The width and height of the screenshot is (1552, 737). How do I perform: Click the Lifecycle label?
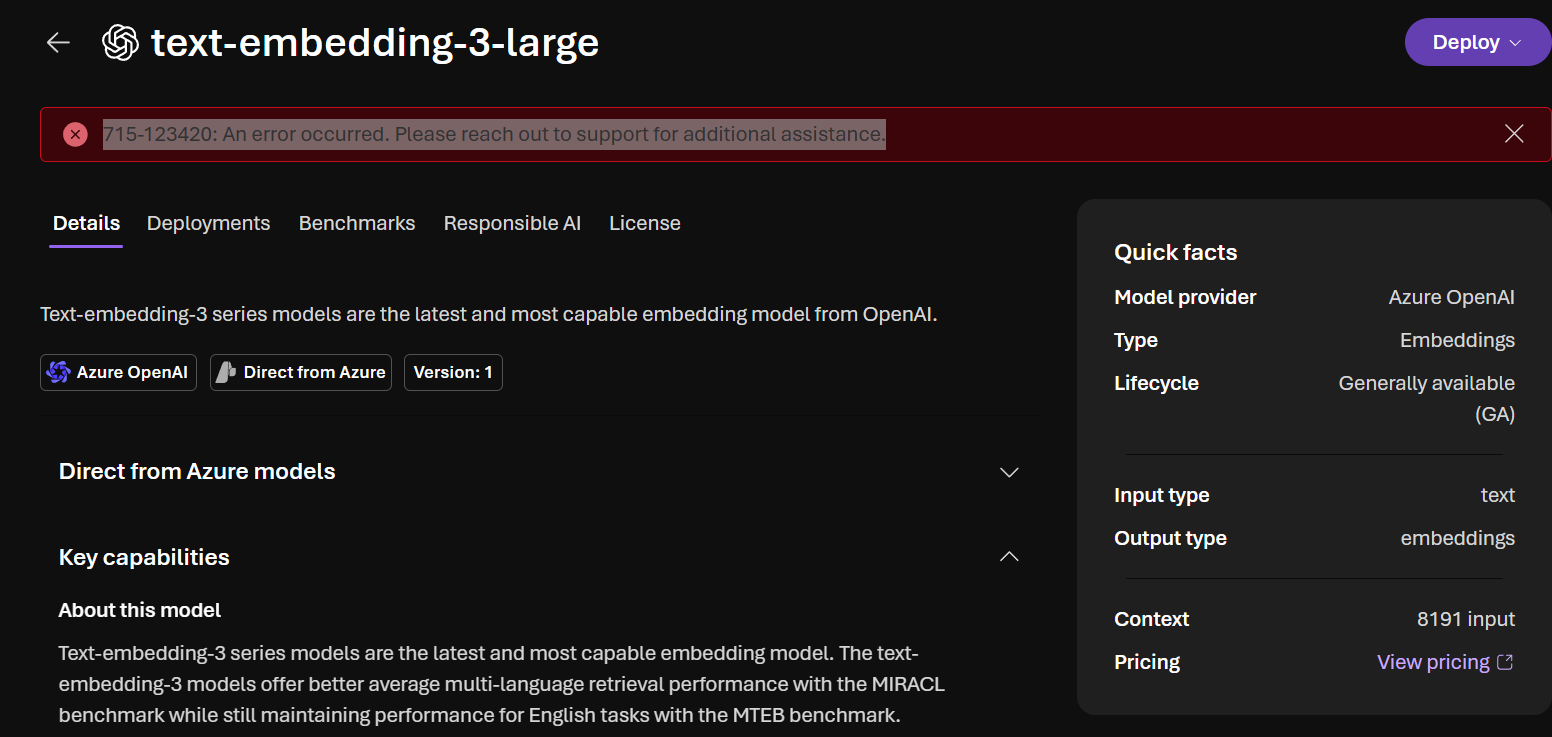pos(1156,383)
